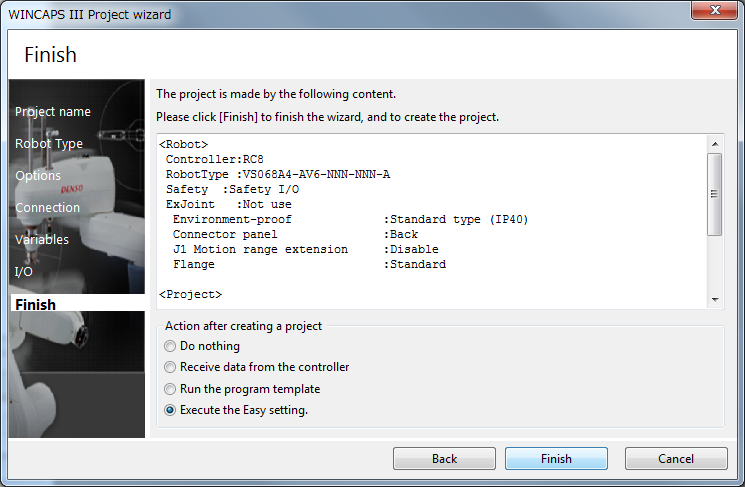This screenshot has width=745, height=487.
Task: Switch to the Options step
Action: 38,176
